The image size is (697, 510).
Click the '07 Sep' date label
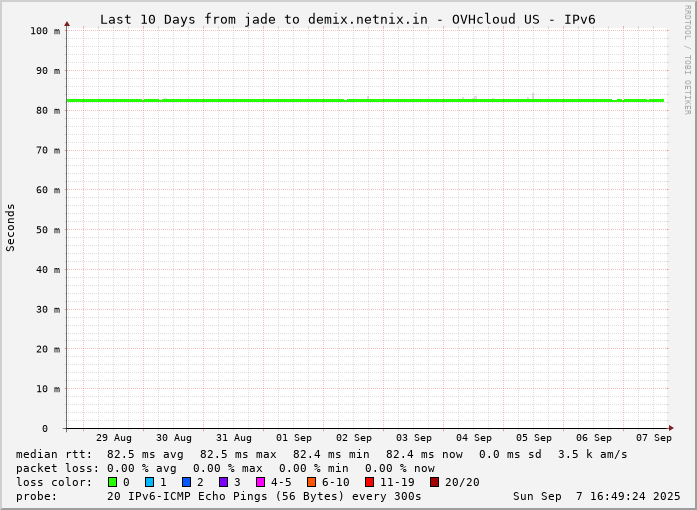click(x=654, y=438)
